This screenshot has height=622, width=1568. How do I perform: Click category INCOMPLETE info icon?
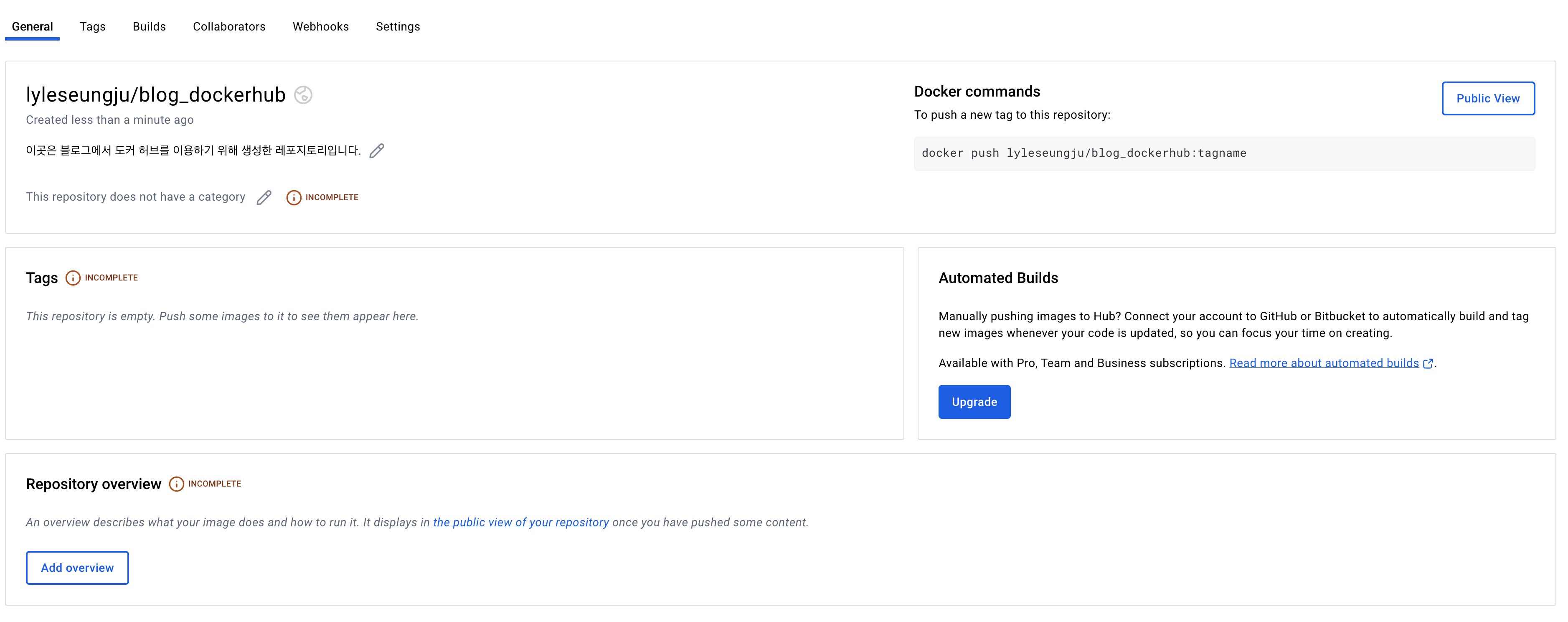coord(293,197)
